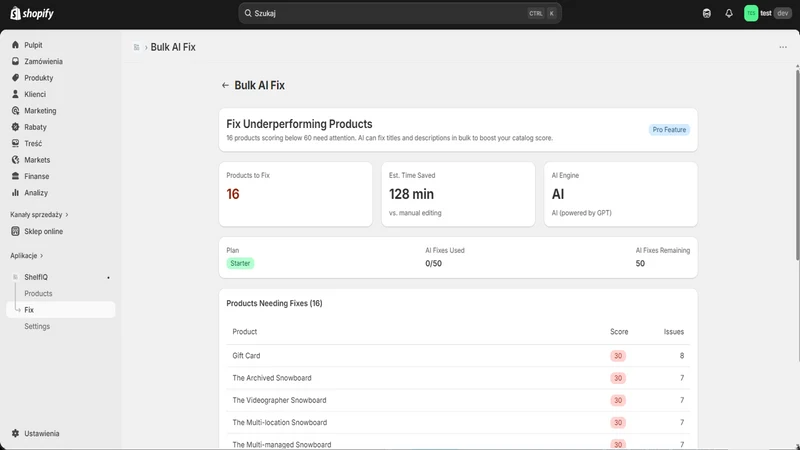The width and height of the screenshot is (800, 450).
Task: Open the store sidekick icon in top bar
Action: pyautogui.click(x=707, y=13)
